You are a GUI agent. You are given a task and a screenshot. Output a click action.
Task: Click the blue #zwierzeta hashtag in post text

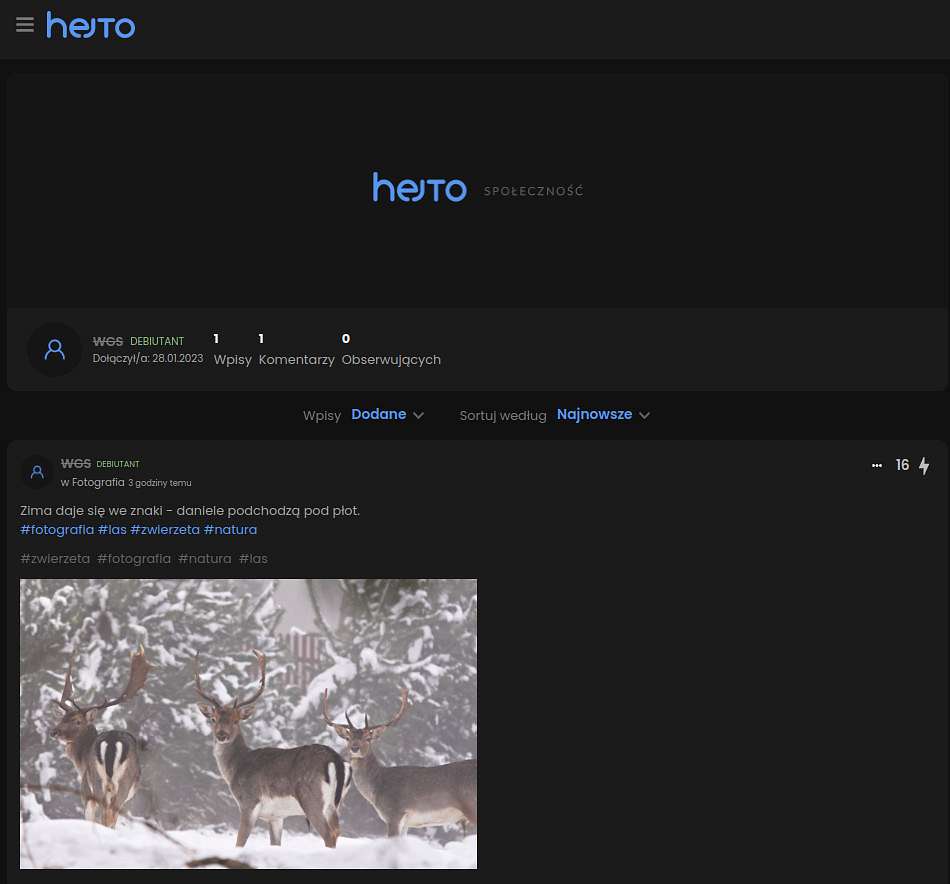pos(165,530)
